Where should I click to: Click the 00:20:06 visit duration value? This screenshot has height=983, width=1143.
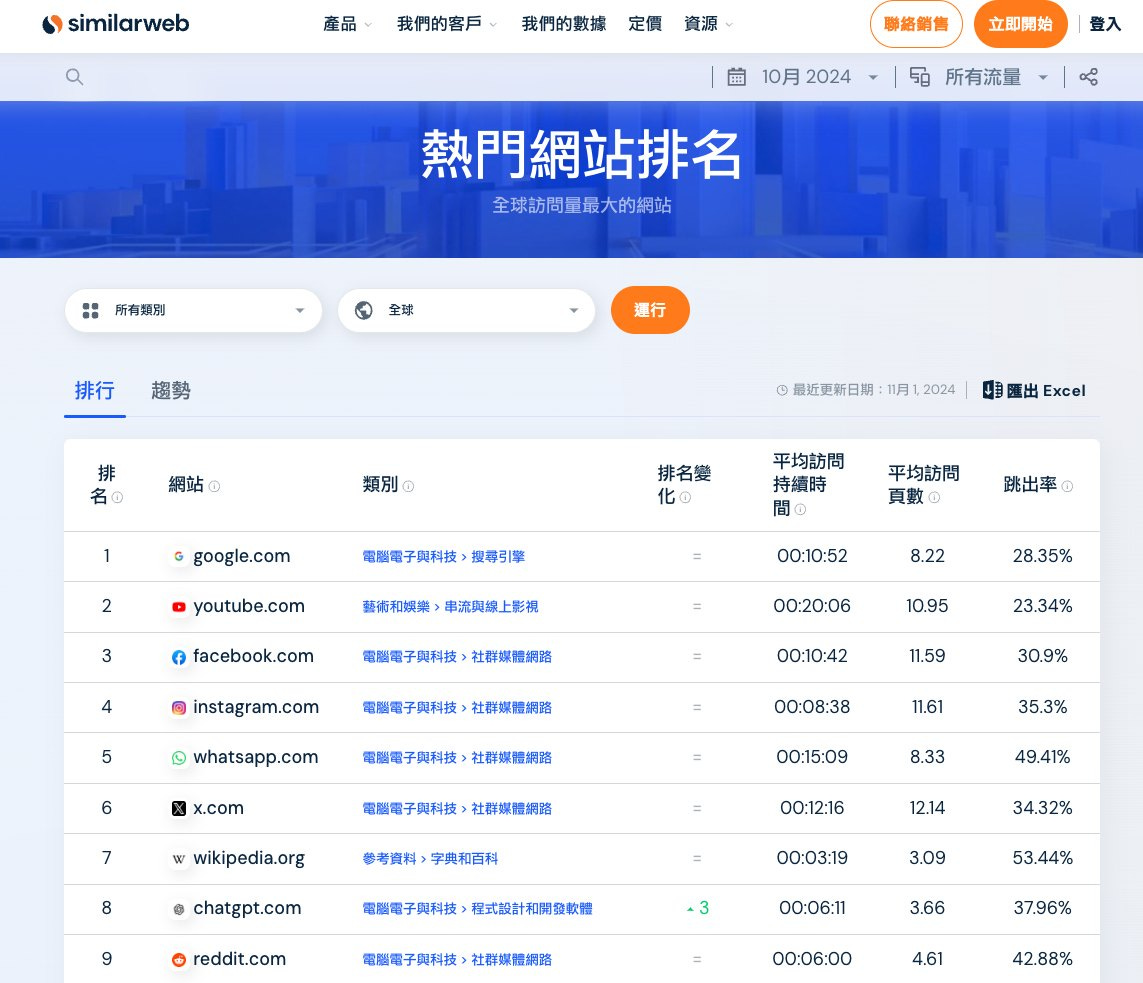811,606
